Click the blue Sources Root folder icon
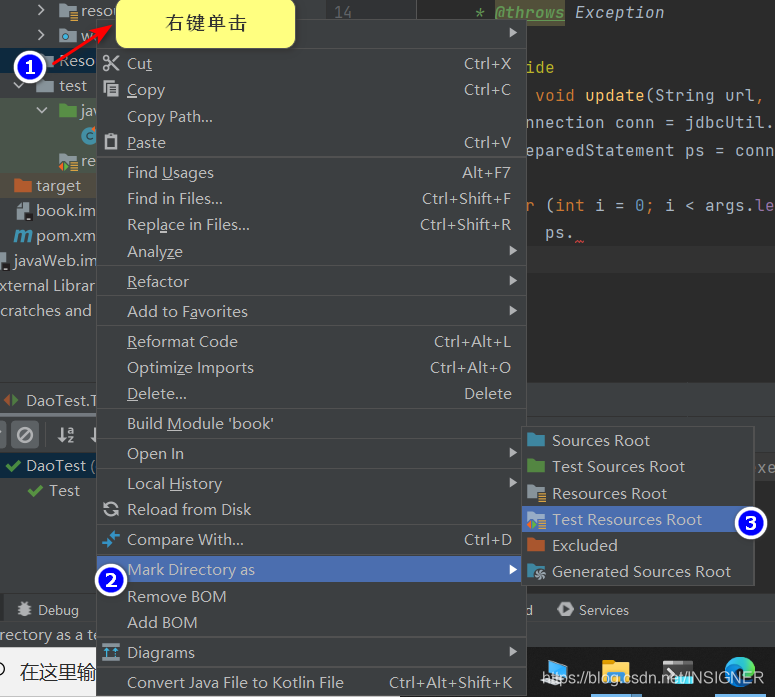This screenshot has width=775, height=697. coord(536,439)
